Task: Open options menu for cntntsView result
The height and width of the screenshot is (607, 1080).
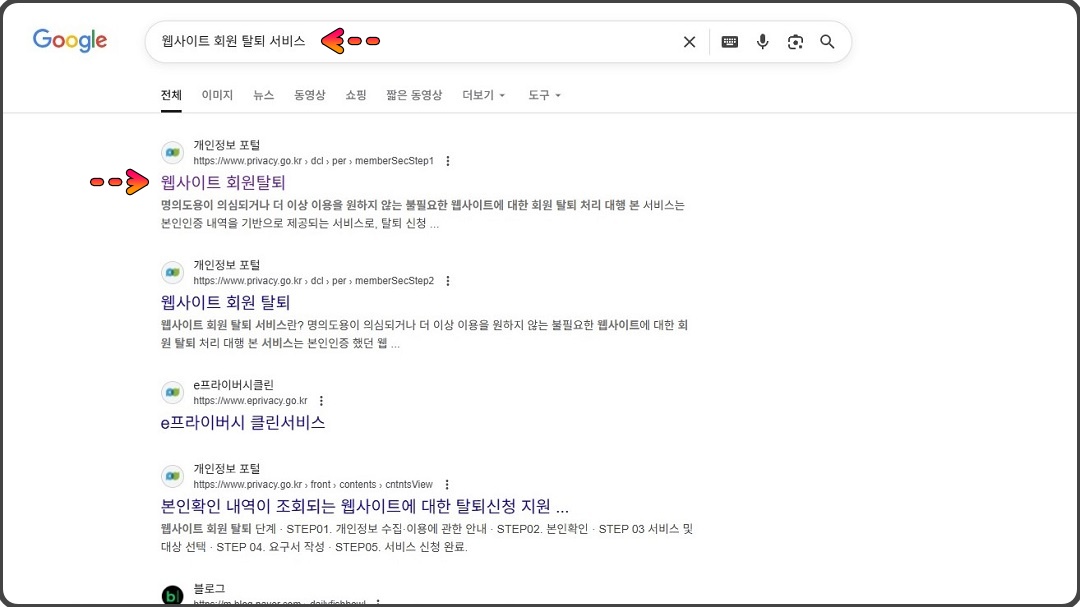Action: tap(446, 484)
